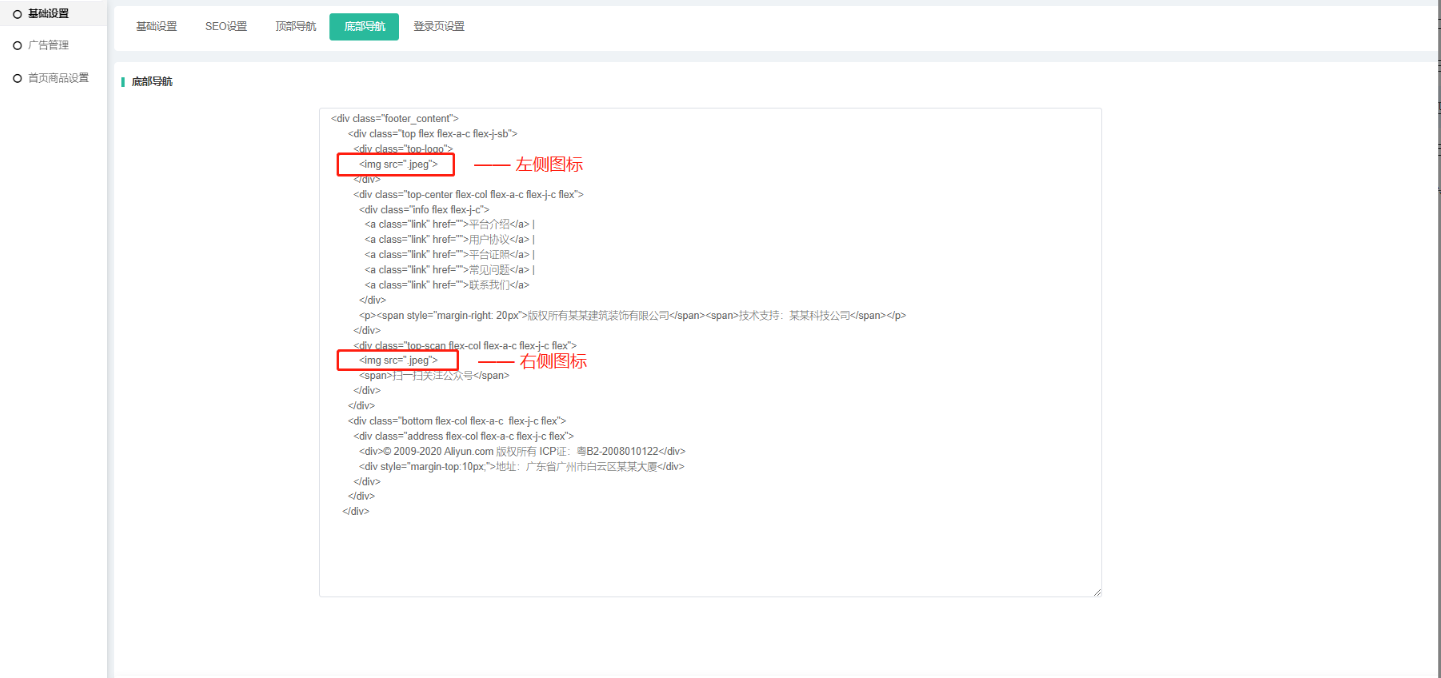
Task: Open the 顶部导航 tab
Action: (x=296, y=27)
